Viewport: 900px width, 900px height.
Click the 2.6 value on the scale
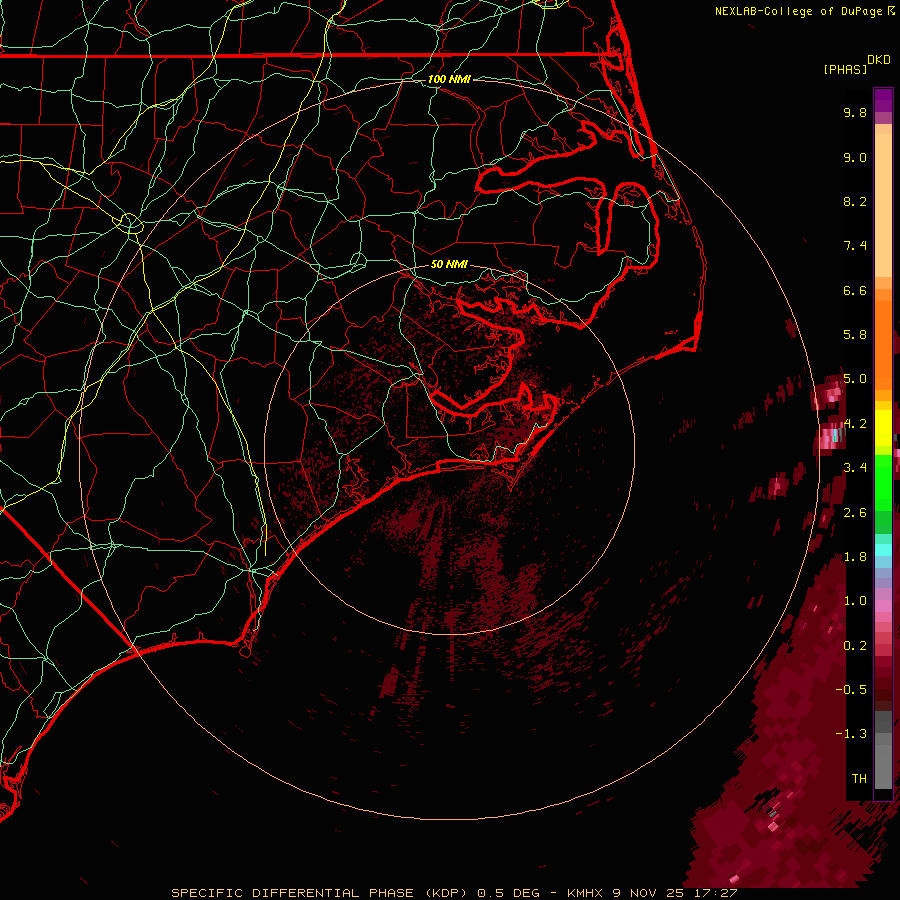coord(855,513)
